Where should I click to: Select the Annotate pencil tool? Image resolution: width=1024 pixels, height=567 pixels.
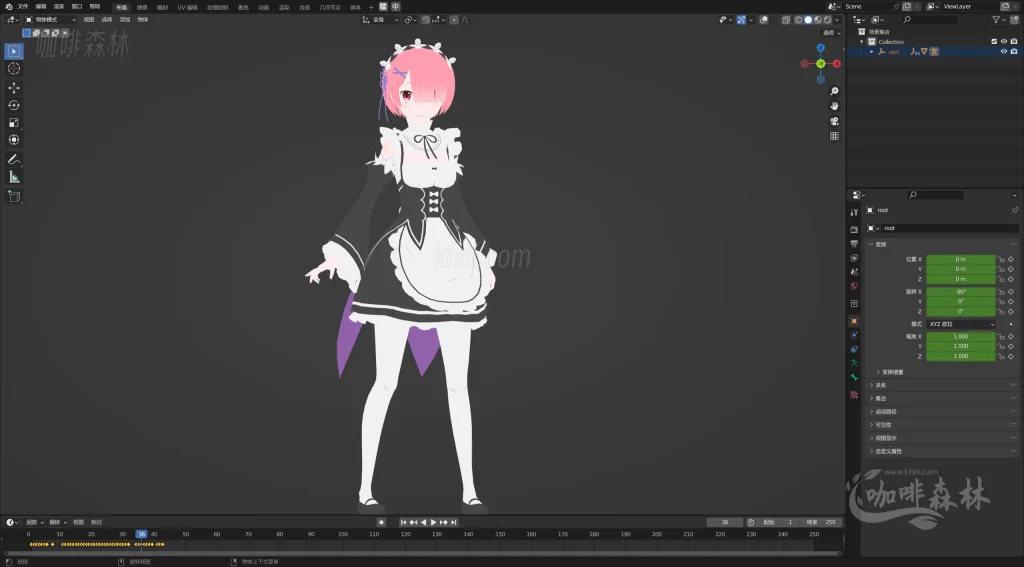pos(14,159)
